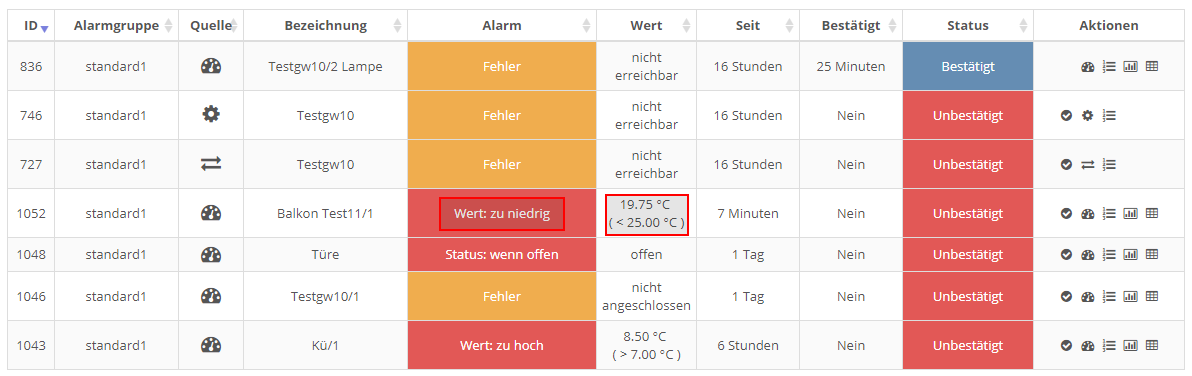
Task: Click Unbestätigt status of alarm 1052
Action: pos(968,213)
